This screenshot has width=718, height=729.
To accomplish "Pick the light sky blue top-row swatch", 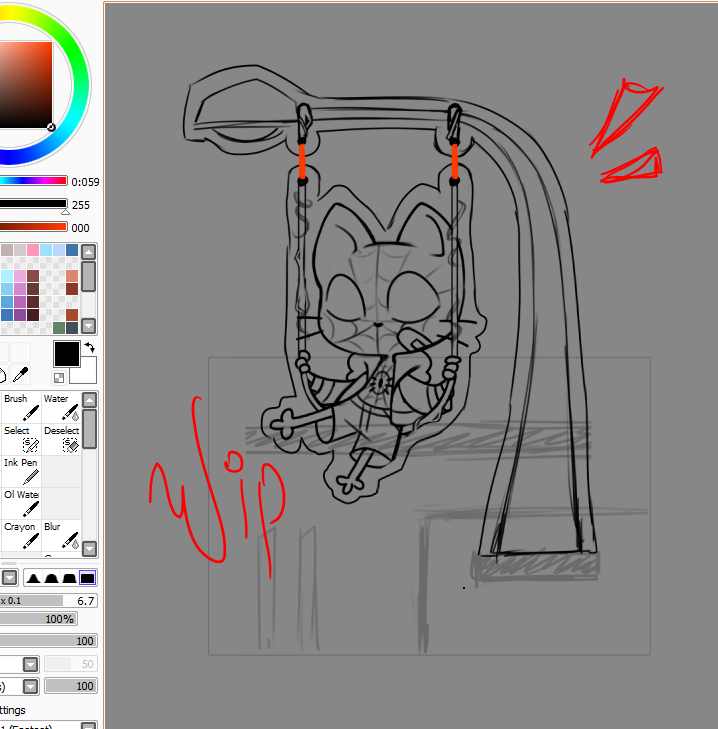I will [46, 250].
